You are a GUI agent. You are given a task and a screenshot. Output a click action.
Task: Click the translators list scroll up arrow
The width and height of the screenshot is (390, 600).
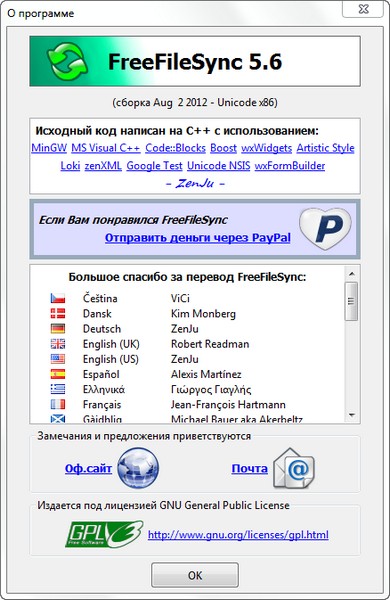tap(351, 274)
